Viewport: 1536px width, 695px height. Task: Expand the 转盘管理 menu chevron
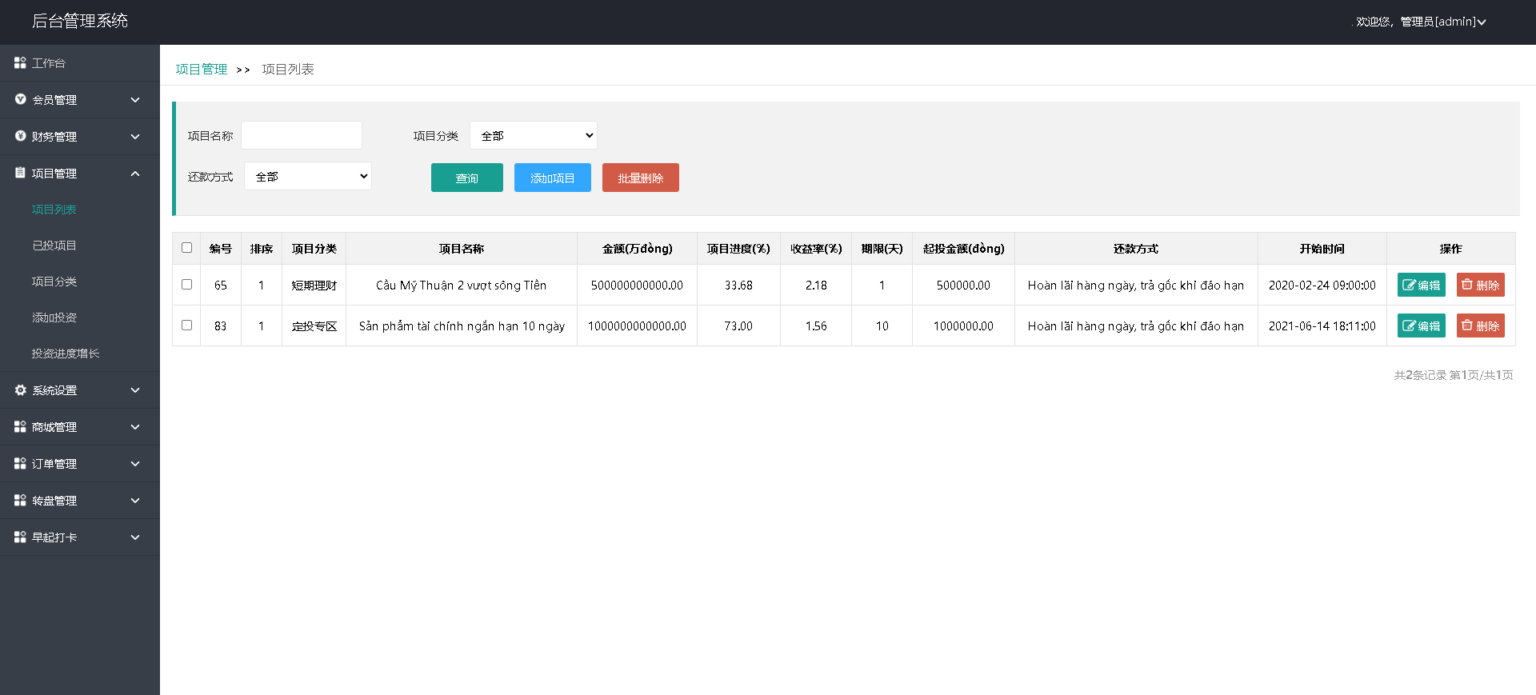pos(135,500)
